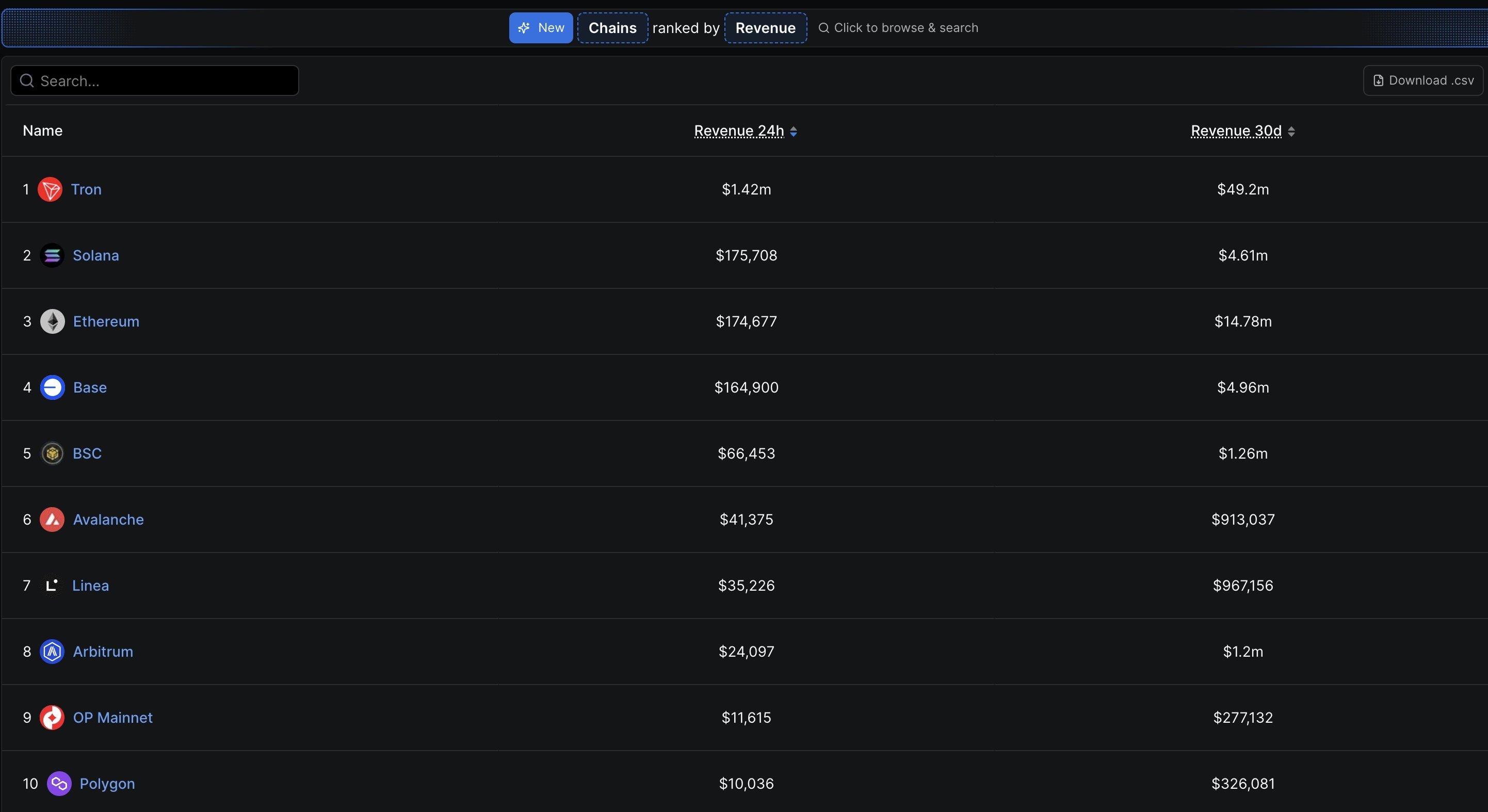Viewport: 1488px width, 812px height.
Task: Click the Polygon purple logo icon
Action: coord(59,784)
